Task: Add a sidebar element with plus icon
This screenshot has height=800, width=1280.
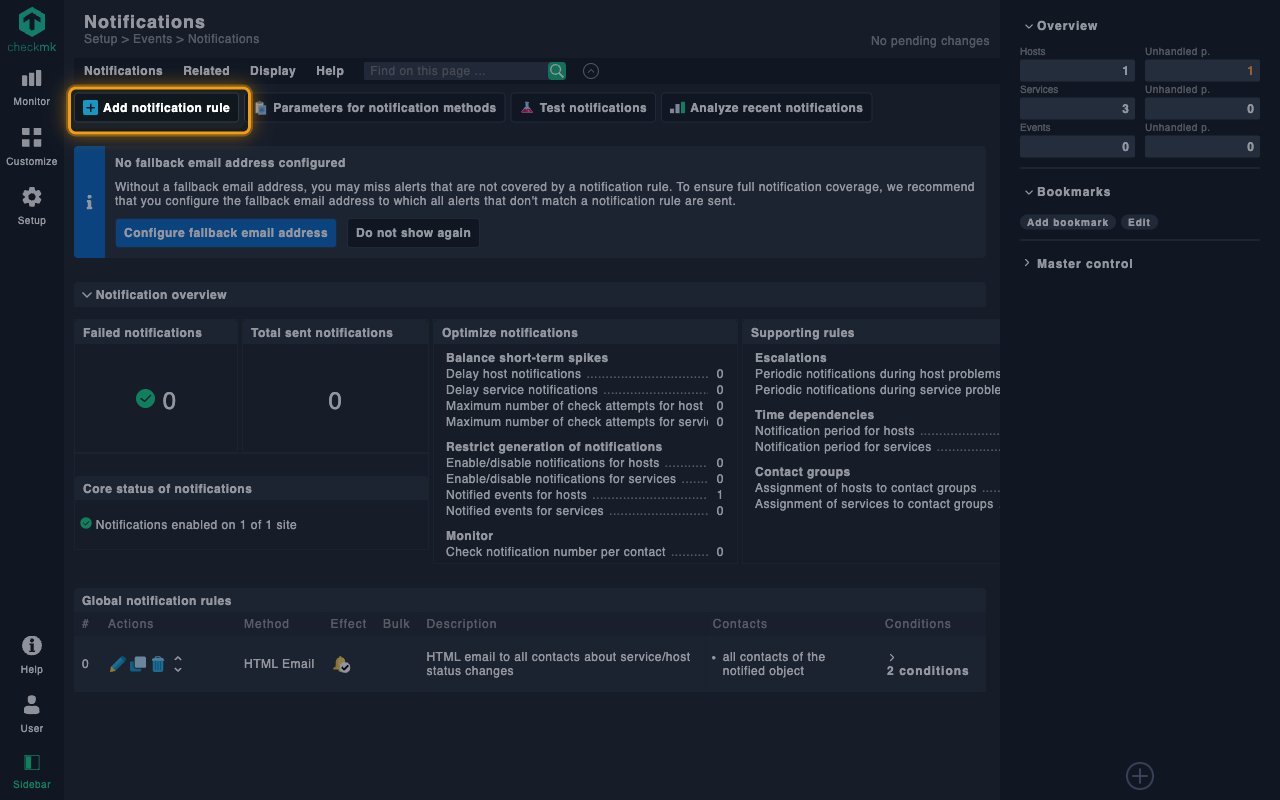Action: click(1140, 776)
